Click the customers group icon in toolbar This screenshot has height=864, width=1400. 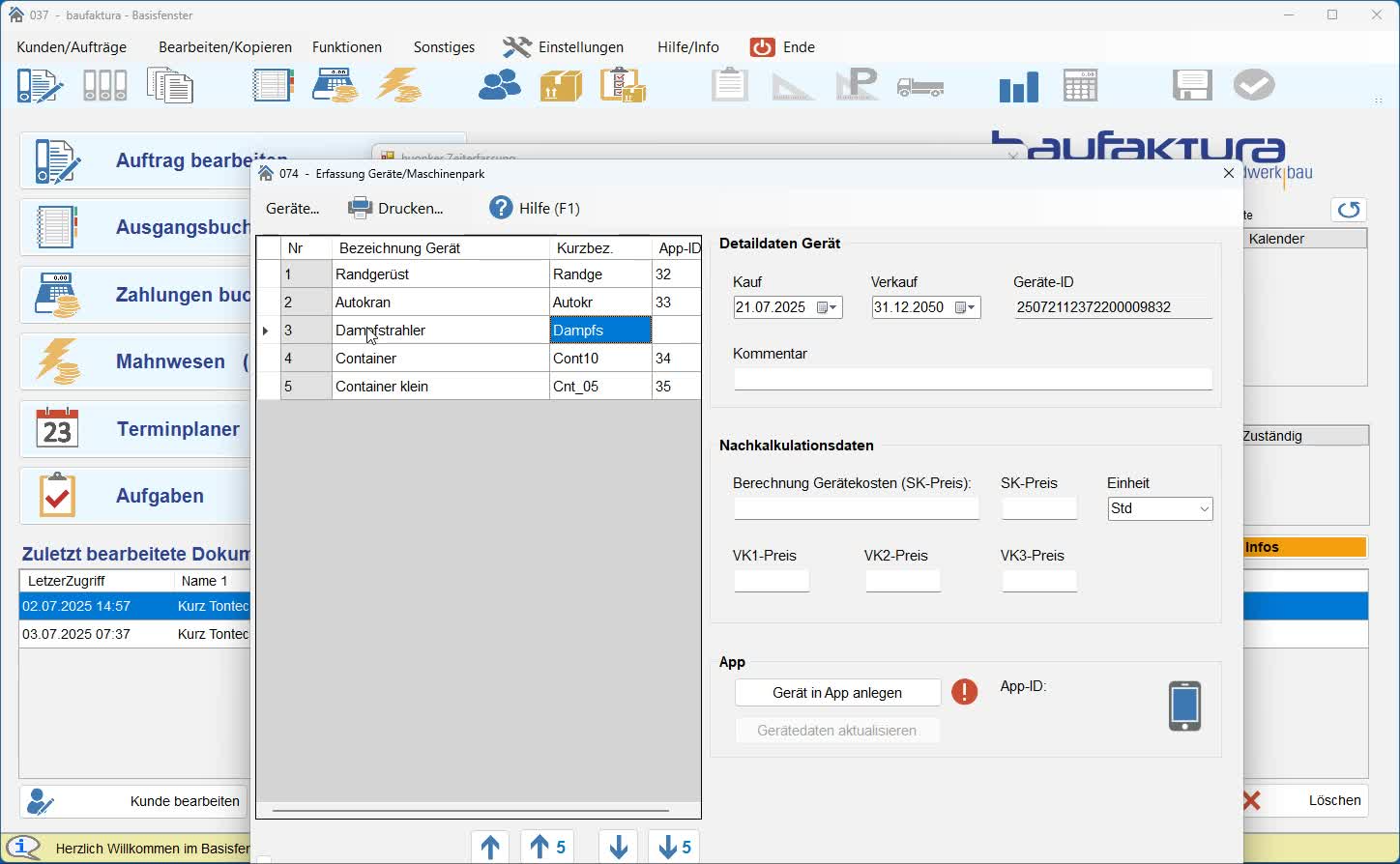[500, 86]
